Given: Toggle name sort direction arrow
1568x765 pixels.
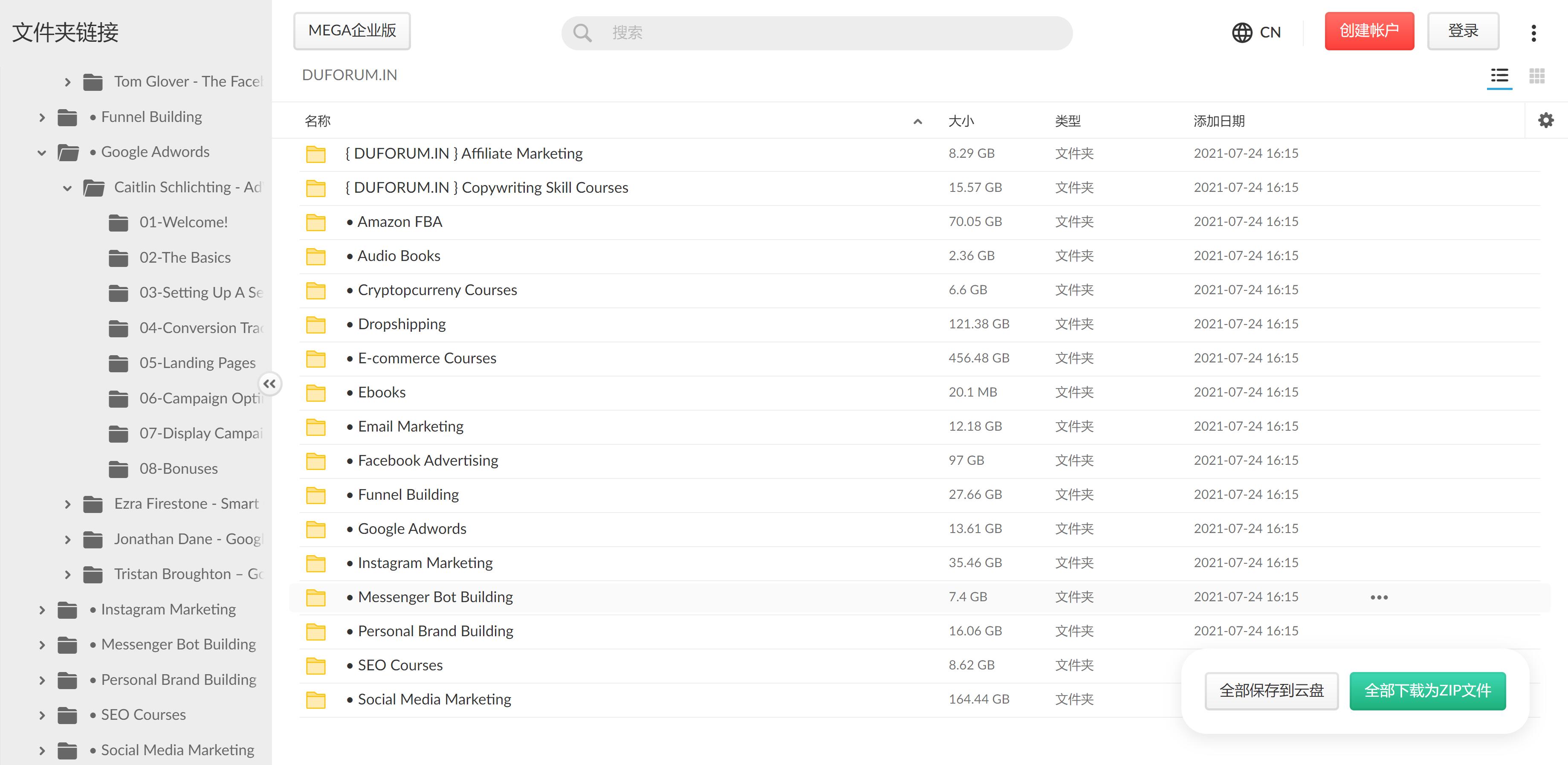Looking at the screenshot, I should [x=918, y=121].
